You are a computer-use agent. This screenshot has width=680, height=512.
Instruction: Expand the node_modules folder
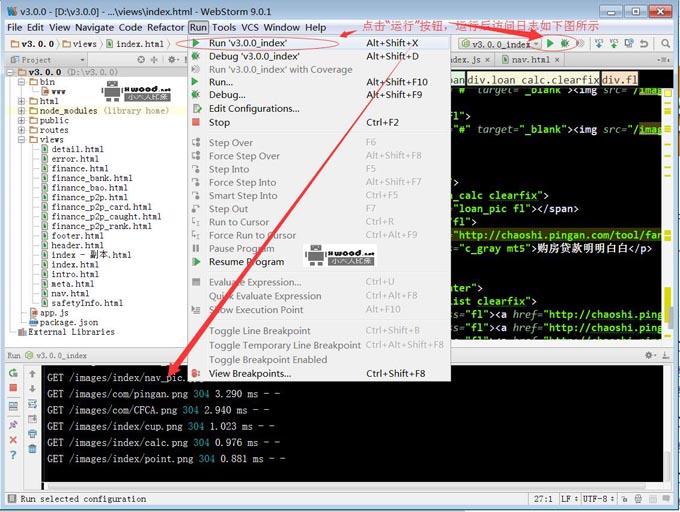coord(21,111)
